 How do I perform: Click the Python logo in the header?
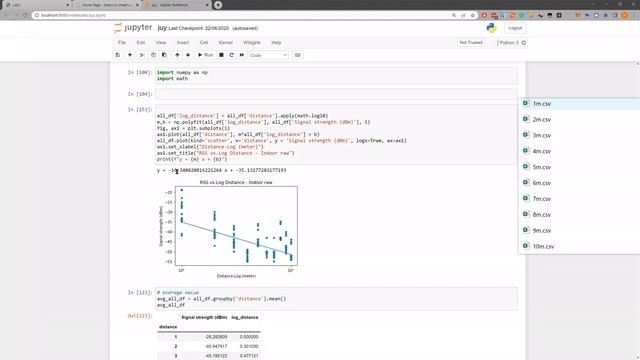coord(491,28)
